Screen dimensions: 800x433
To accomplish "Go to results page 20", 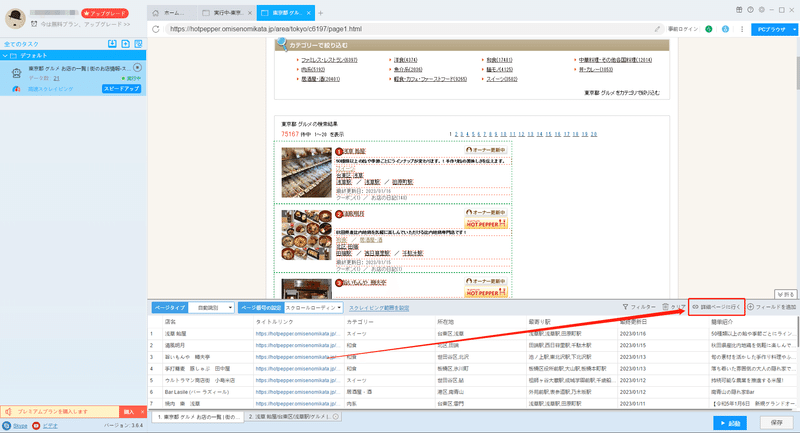I will coord(594,134).
